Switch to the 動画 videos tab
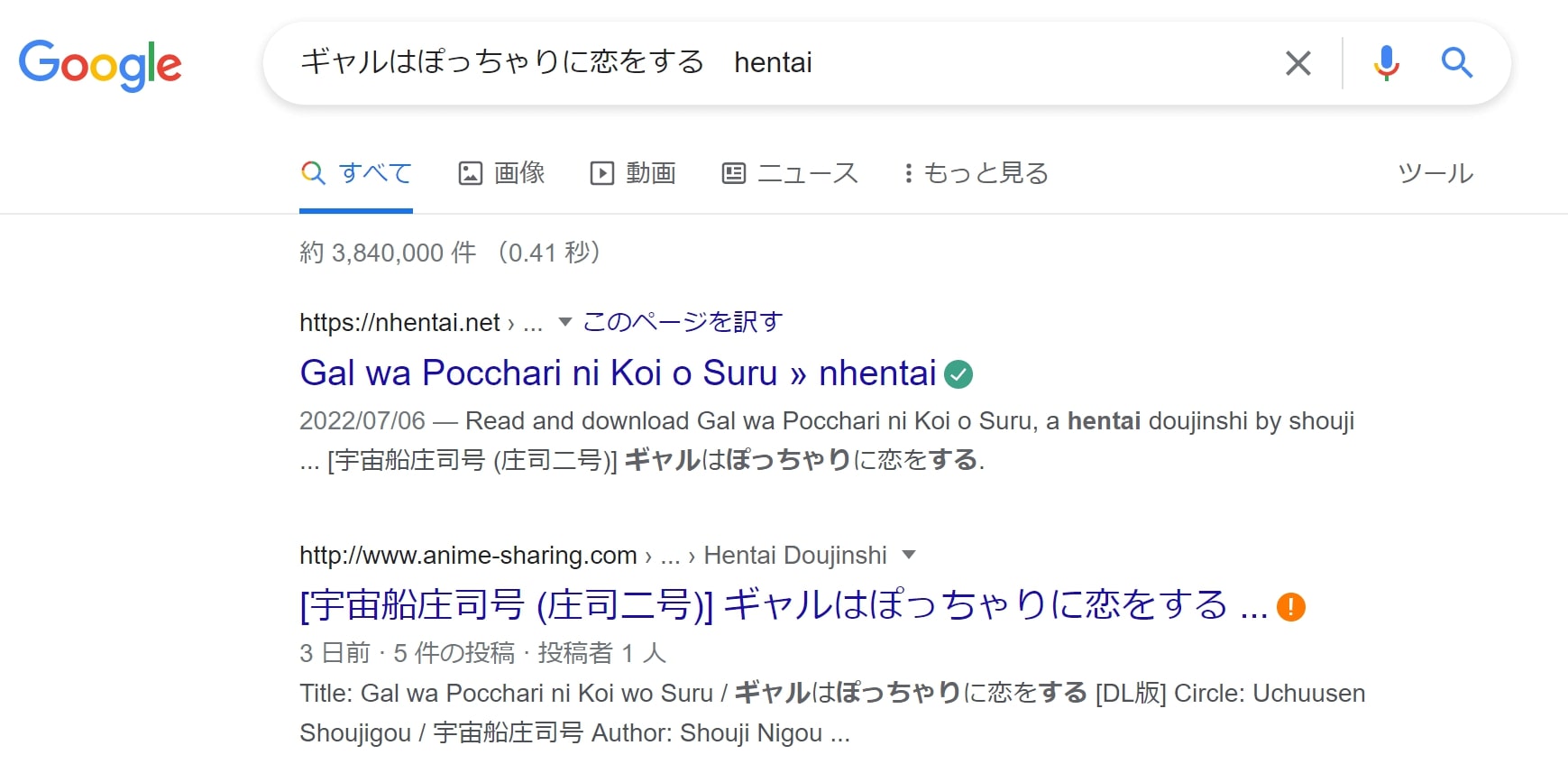The height and width of the screenshot is (764, 1568). pos(633,172)
